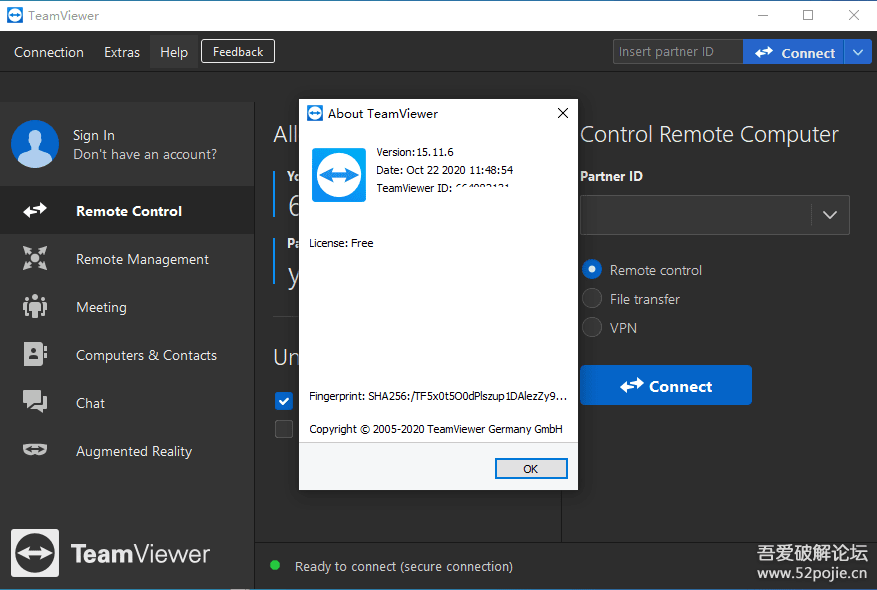
Task: Click the large blue Connect button
Action: tap(665, 386)
